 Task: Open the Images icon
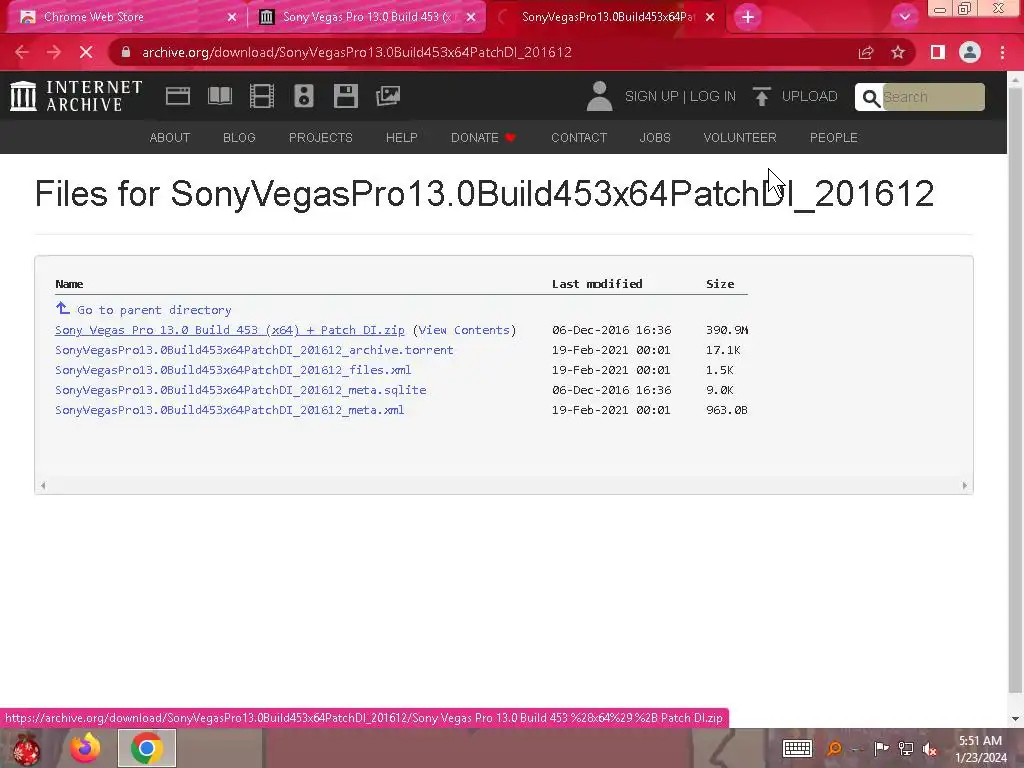click(x=388, y=96)
